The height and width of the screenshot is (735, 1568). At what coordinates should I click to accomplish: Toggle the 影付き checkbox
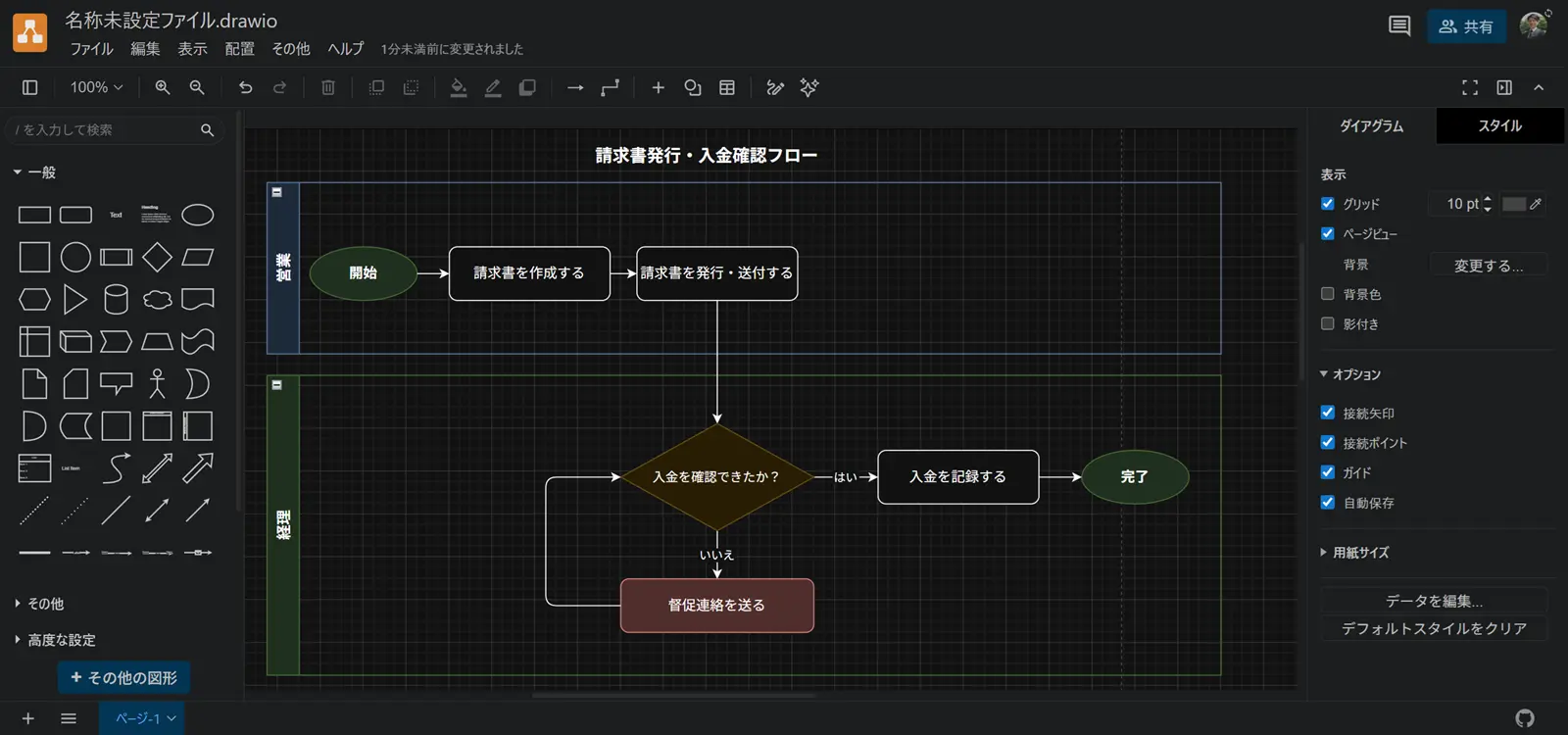tap(1328, 323)
